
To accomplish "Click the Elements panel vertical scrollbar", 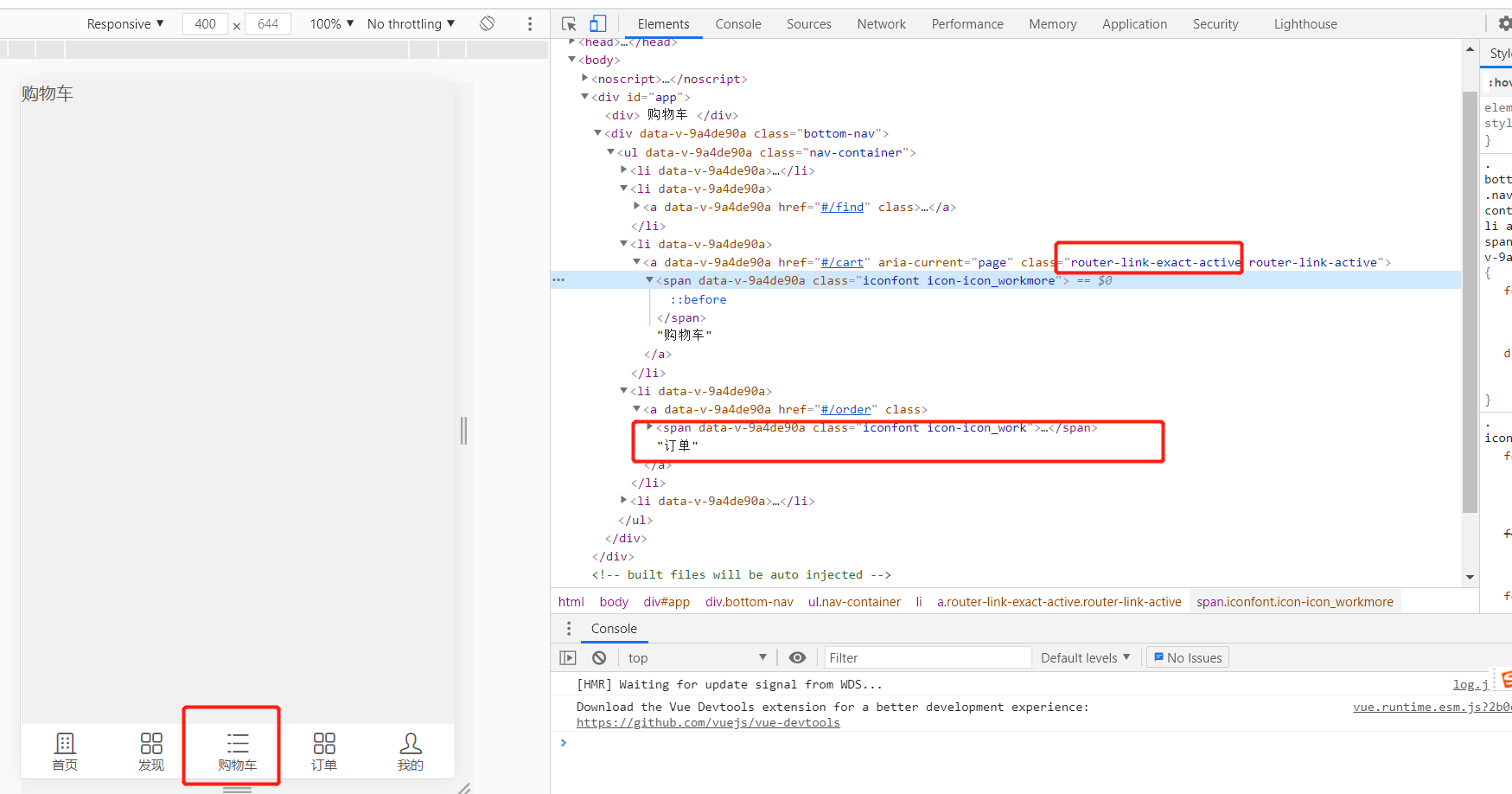I will tap(1470, 301).
